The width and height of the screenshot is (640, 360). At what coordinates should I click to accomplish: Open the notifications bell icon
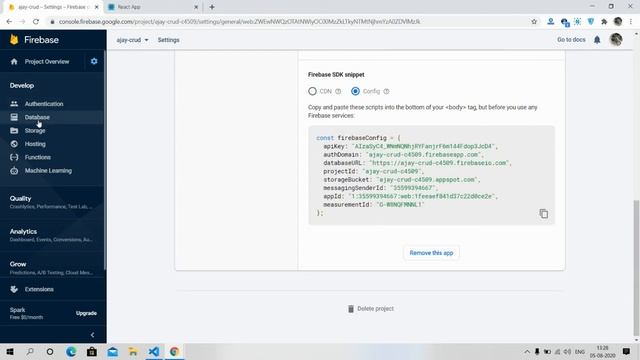[x=597, y=40]
